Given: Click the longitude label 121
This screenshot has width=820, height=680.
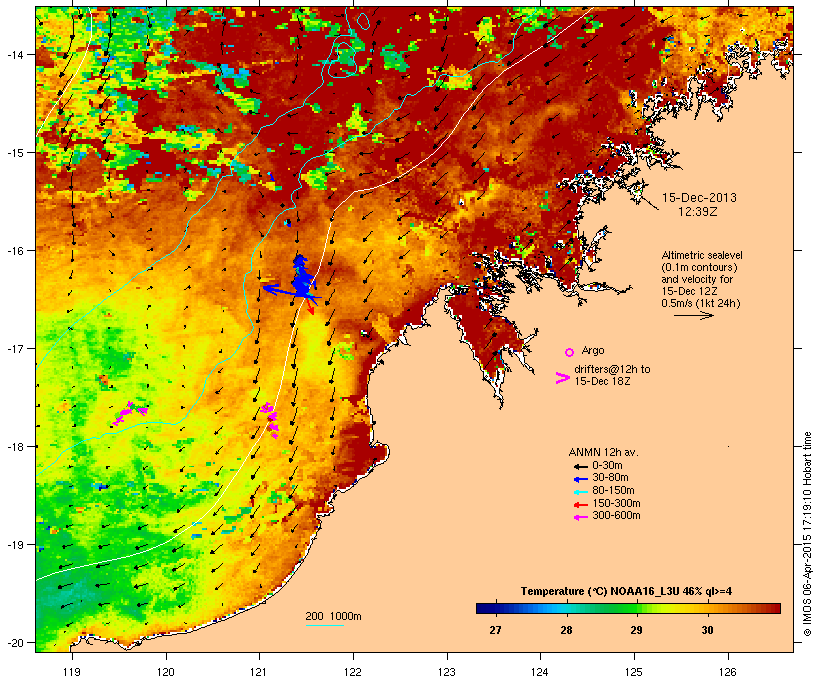Looking at the screenshot, I should click(x=259, y=672).
